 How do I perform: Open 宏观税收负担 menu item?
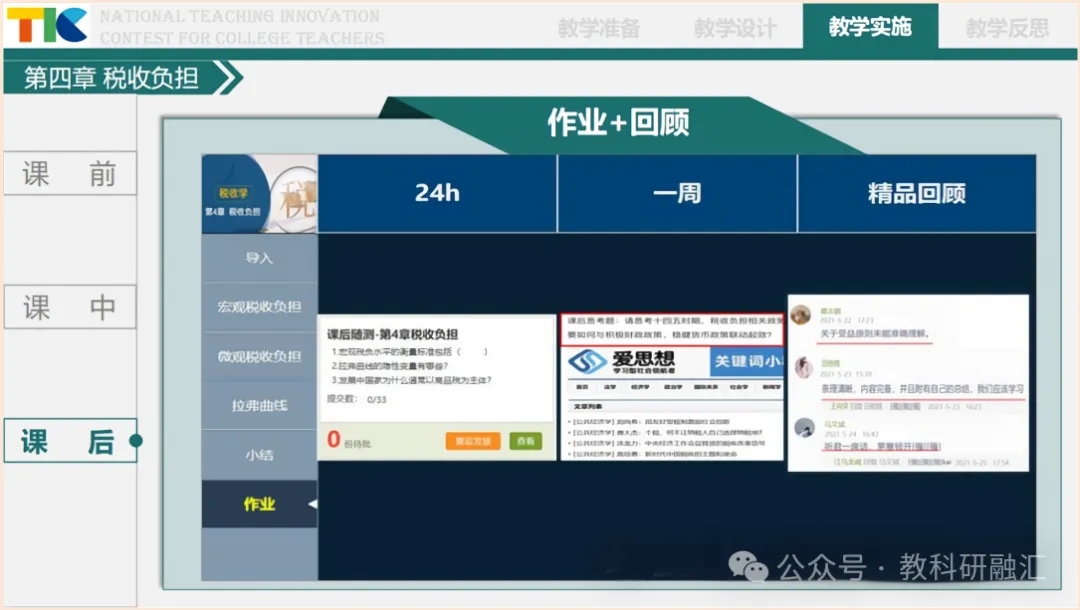click(260, 307)
